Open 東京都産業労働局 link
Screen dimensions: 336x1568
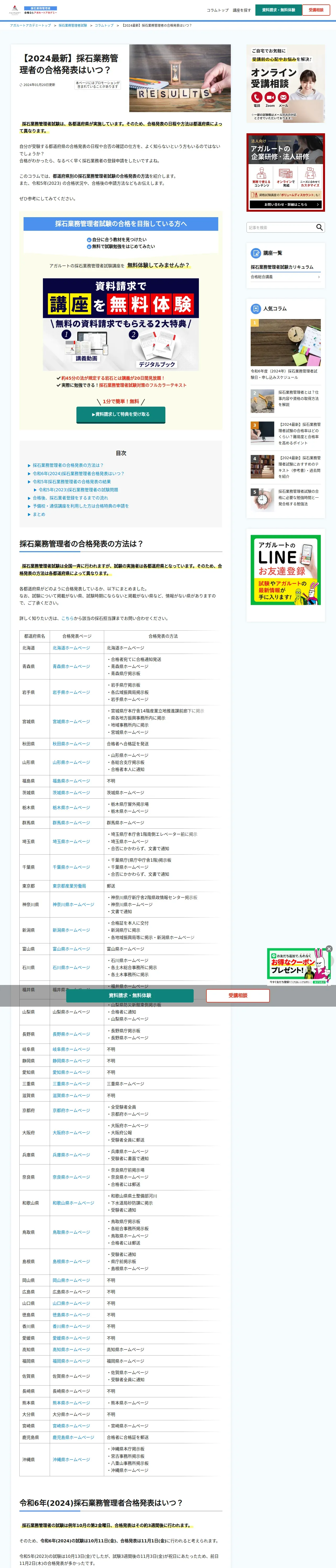click(x=69, y=886)
